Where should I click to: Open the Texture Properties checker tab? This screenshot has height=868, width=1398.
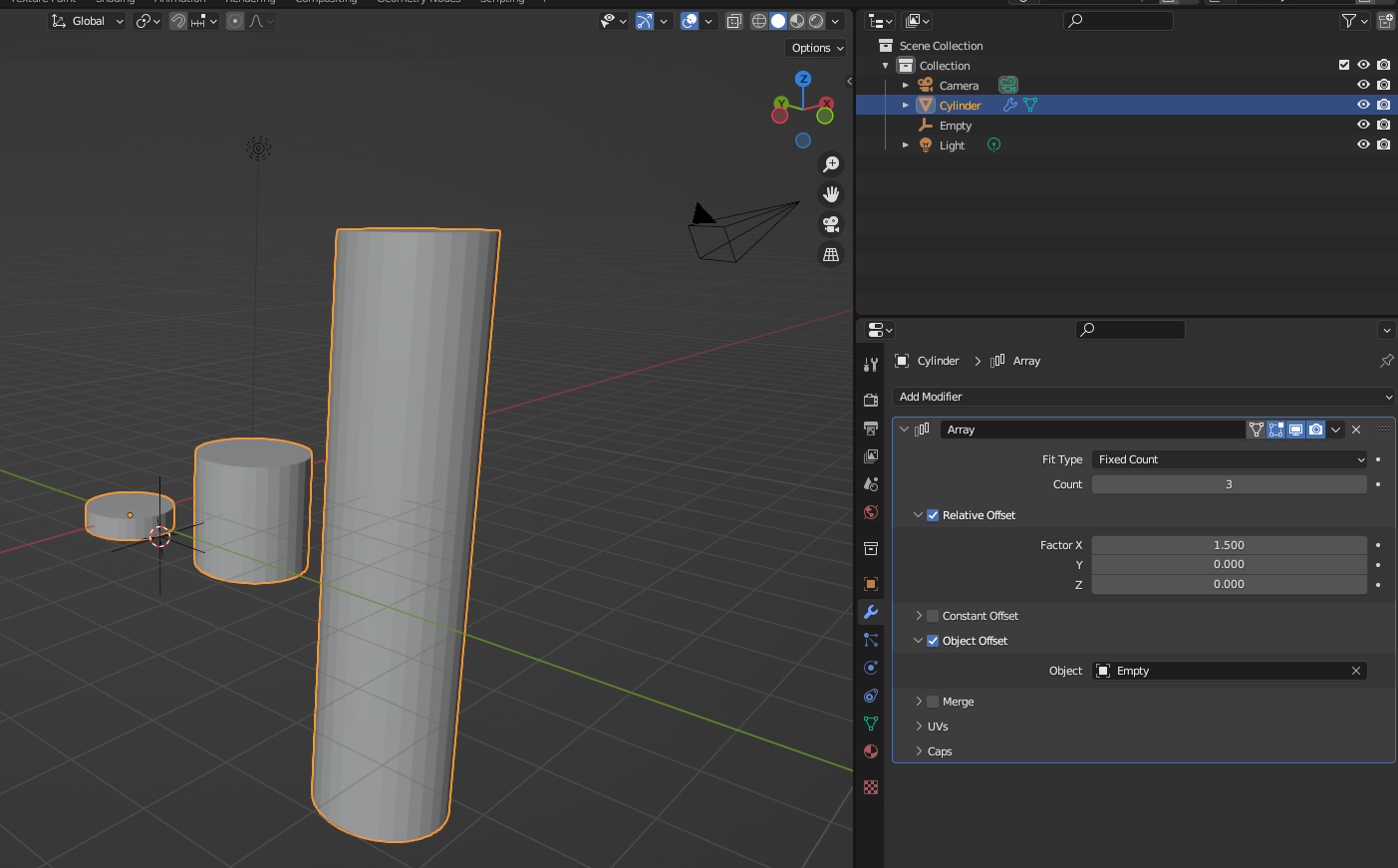tap(871, 787)
